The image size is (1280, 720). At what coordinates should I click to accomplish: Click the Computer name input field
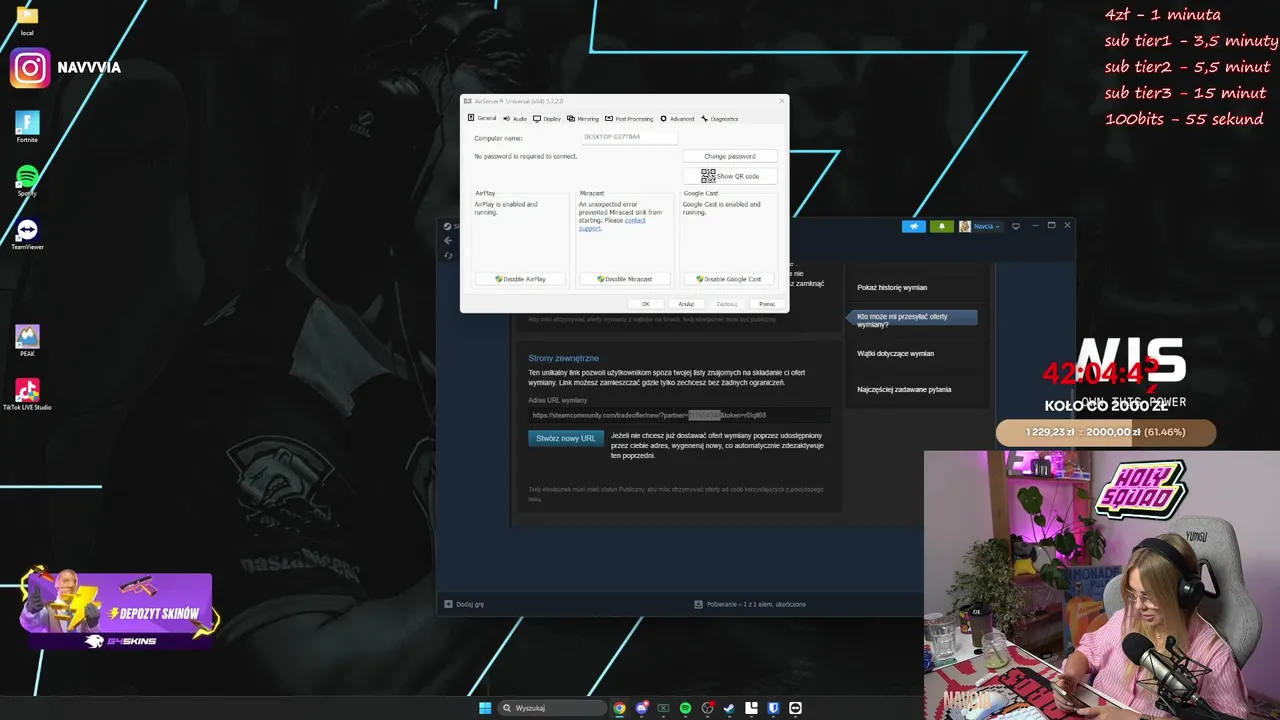click(629, 137)
